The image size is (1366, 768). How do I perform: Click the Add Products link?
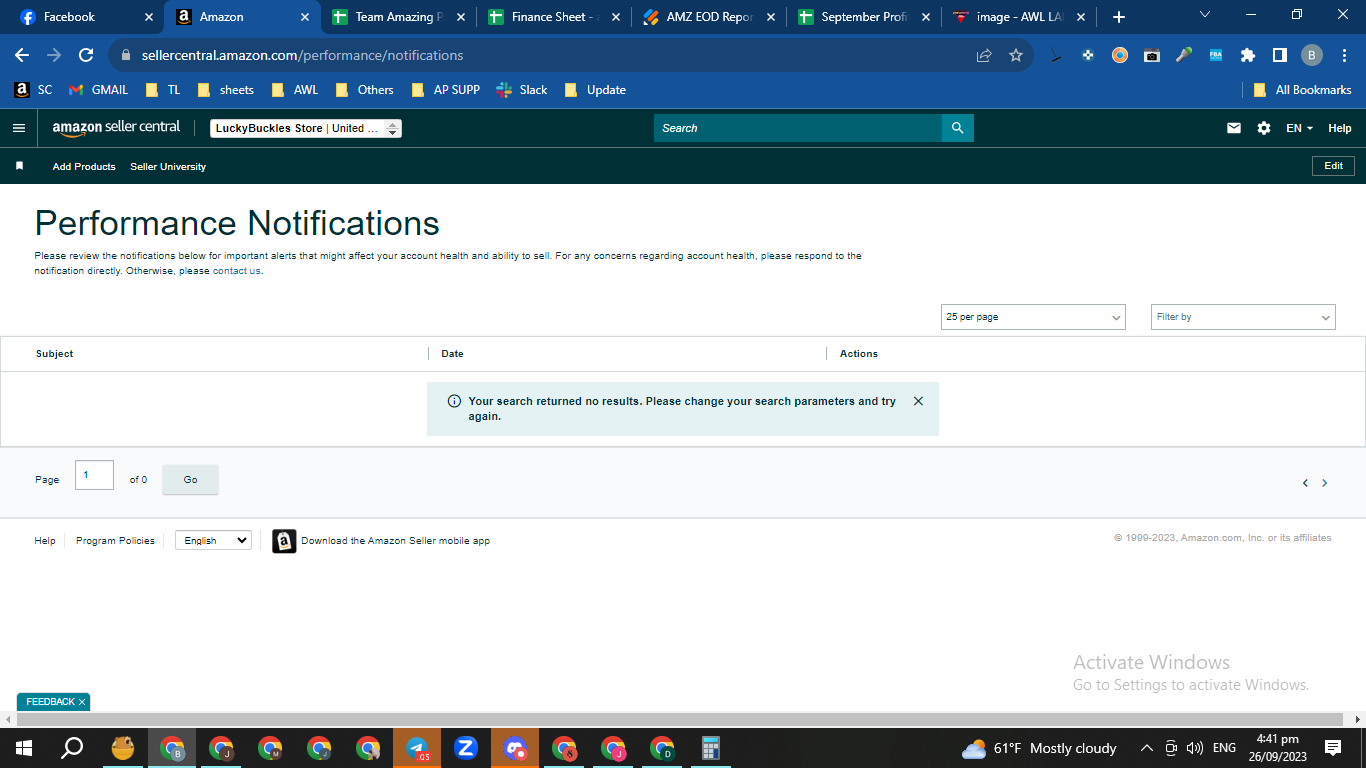pyautogui.click(x=84, y=167)
